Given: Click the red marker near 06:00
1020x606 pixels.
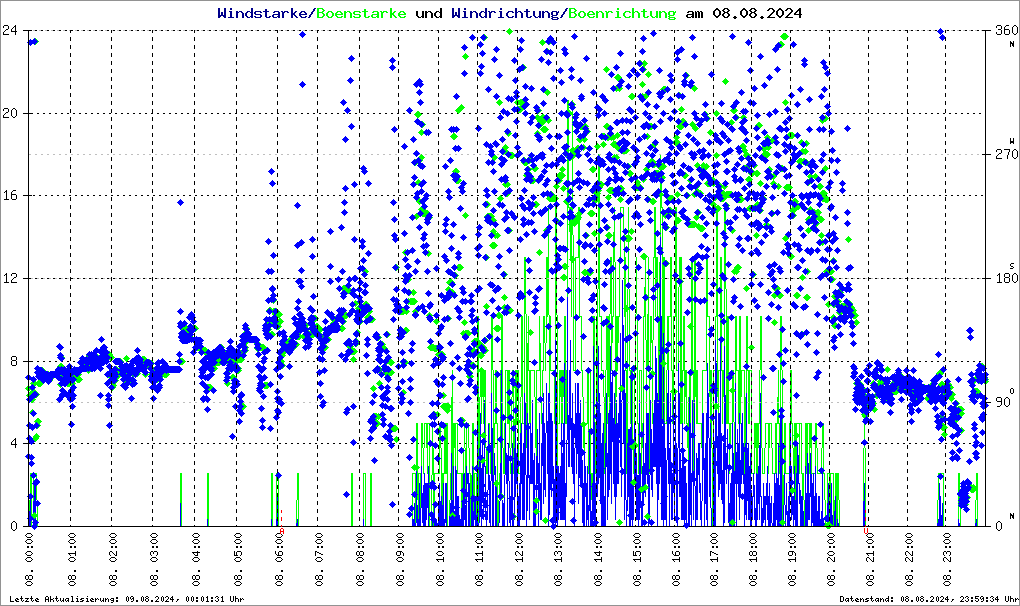Looking at the screenshot, I should [x=282, y=531].
